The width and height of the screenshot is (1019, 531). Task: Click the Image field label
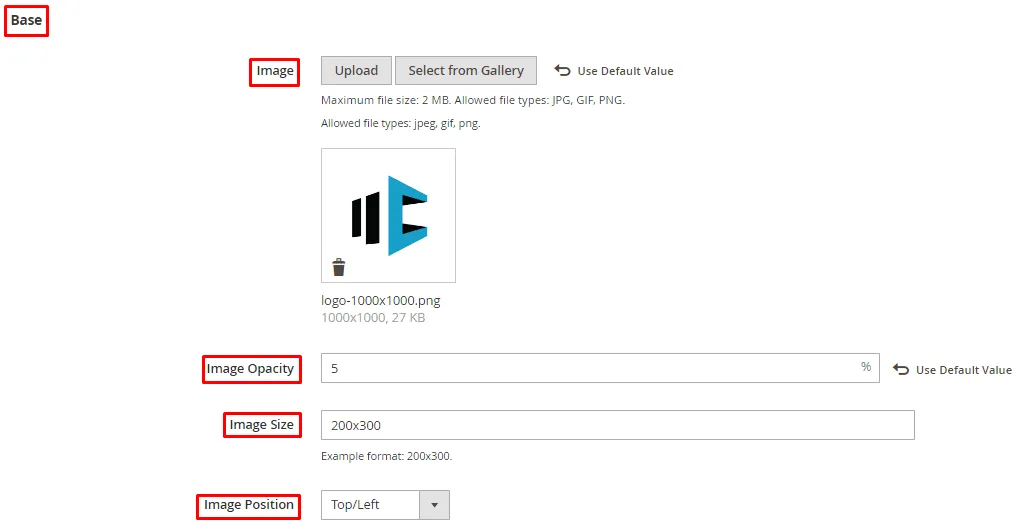(x=274, y=71)
